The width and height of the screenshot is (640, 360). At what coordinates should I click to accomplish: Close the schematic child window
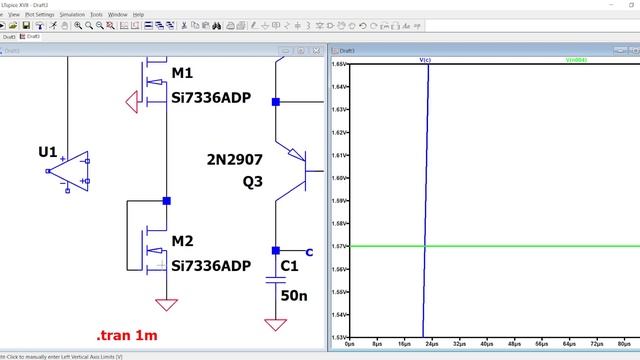(x=316, y=51)
